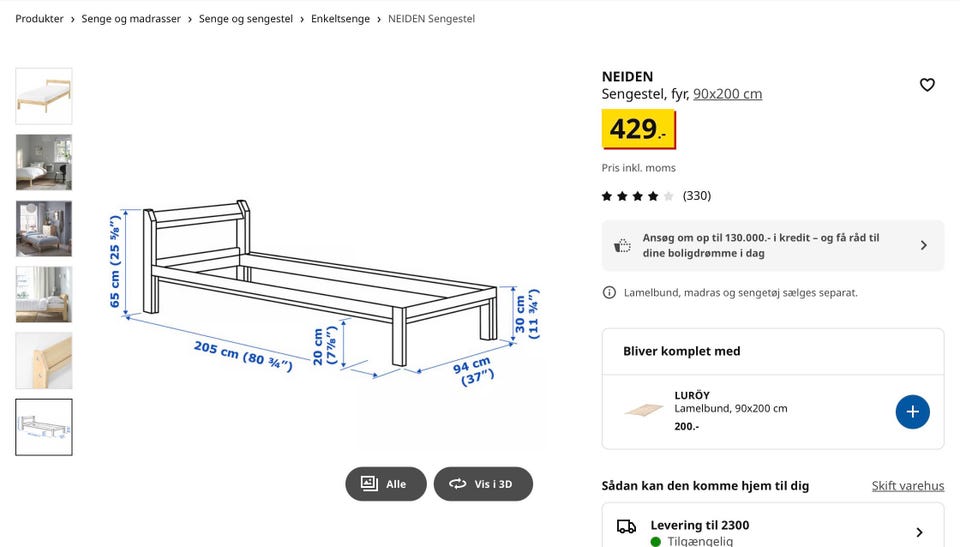Image resolution: width=960 pixels, height=547 pixels.
Task: Click Skift varehus link
Action: tap(907, 486)
